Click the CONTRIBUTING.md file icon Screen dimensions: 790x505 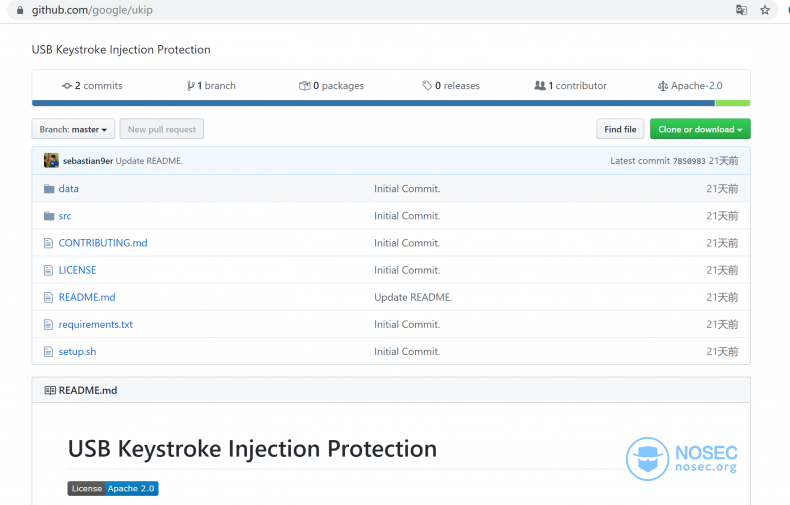pos(48,243)
